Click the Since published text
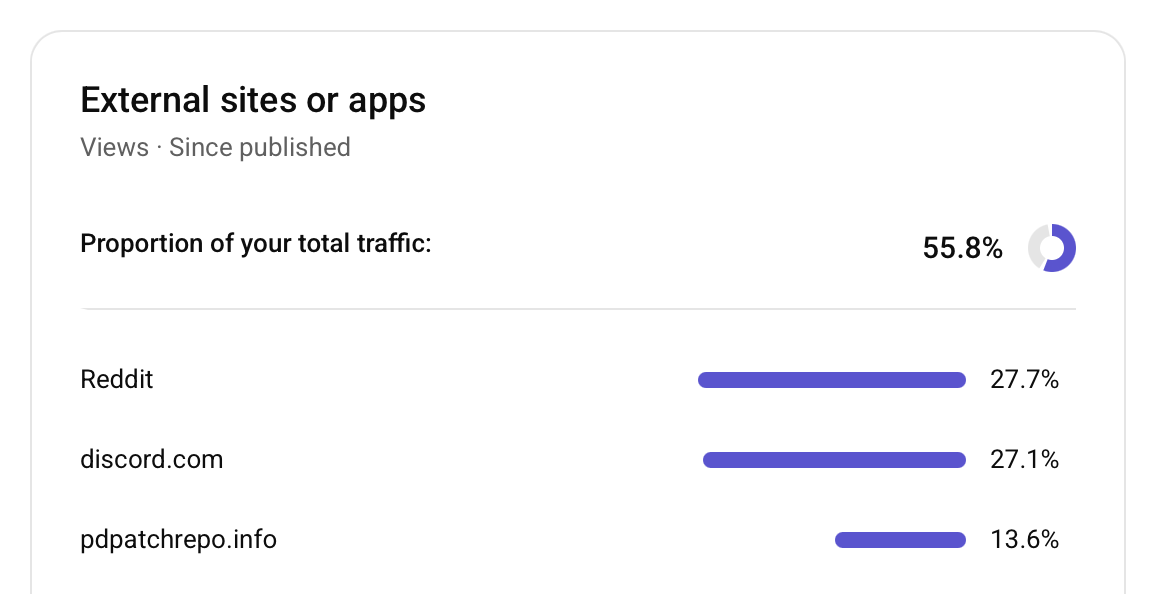This screenshot has height=594, width=1154. [x=260, y=148]
